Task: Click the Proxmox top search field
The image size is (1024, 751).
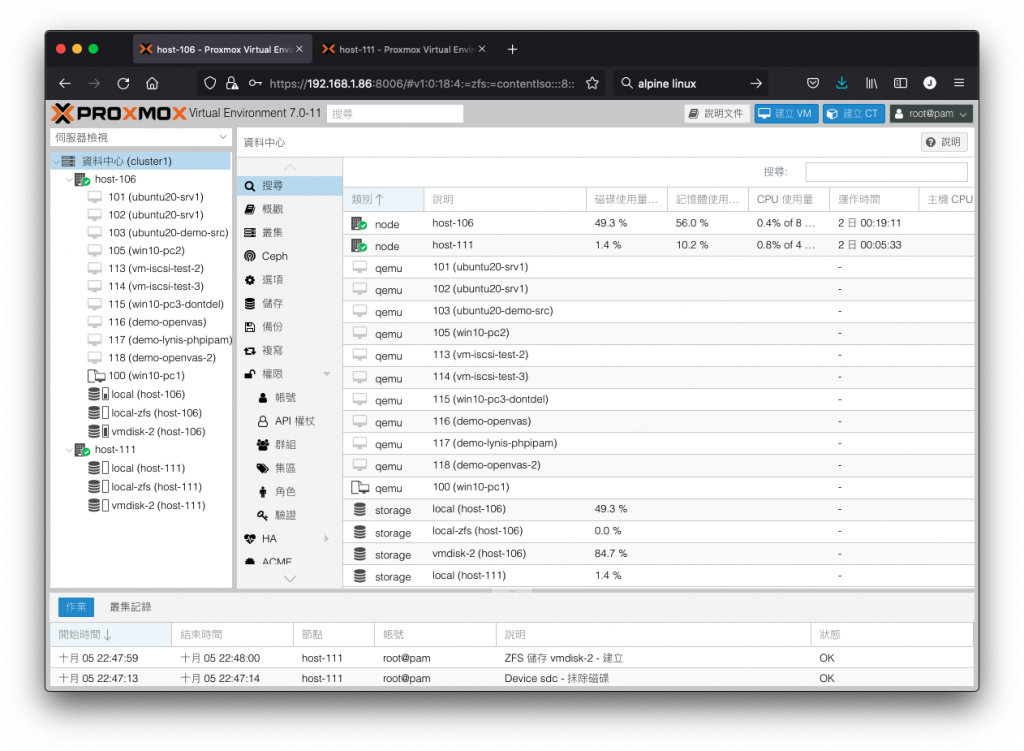Action: 394,114
